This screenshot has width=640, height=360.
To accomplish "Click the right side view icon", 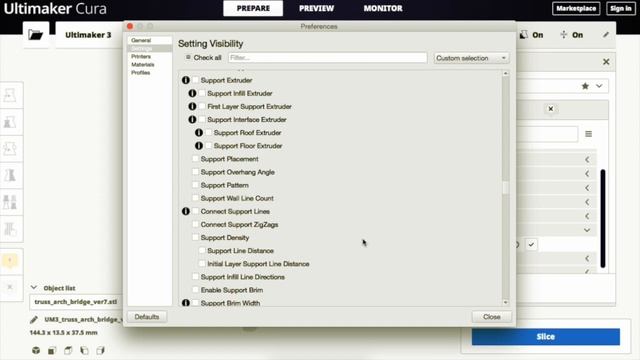I will [x=100, y=350].
